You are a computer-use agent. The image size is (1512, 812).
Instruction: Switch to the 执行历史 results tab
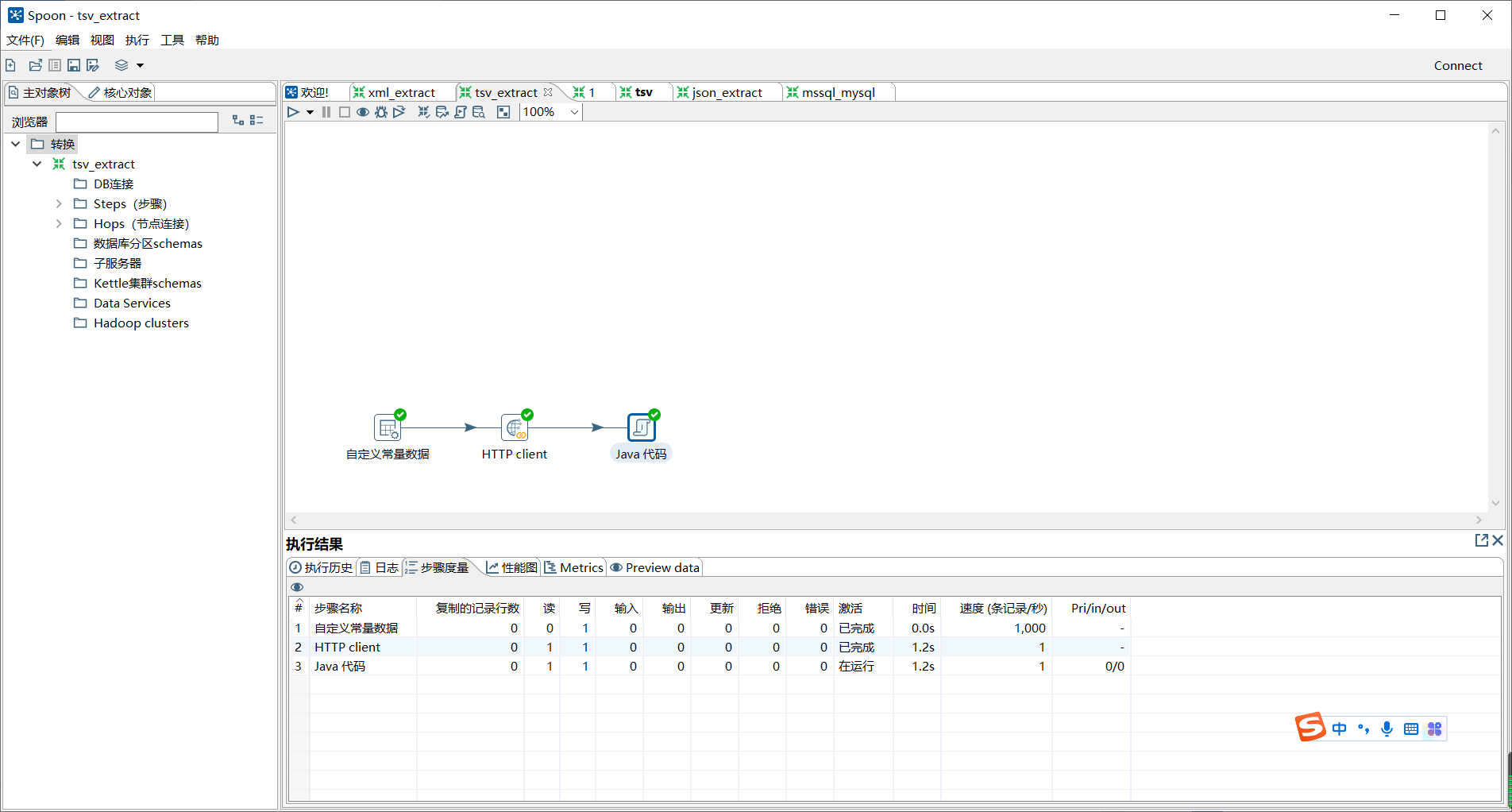321,568
